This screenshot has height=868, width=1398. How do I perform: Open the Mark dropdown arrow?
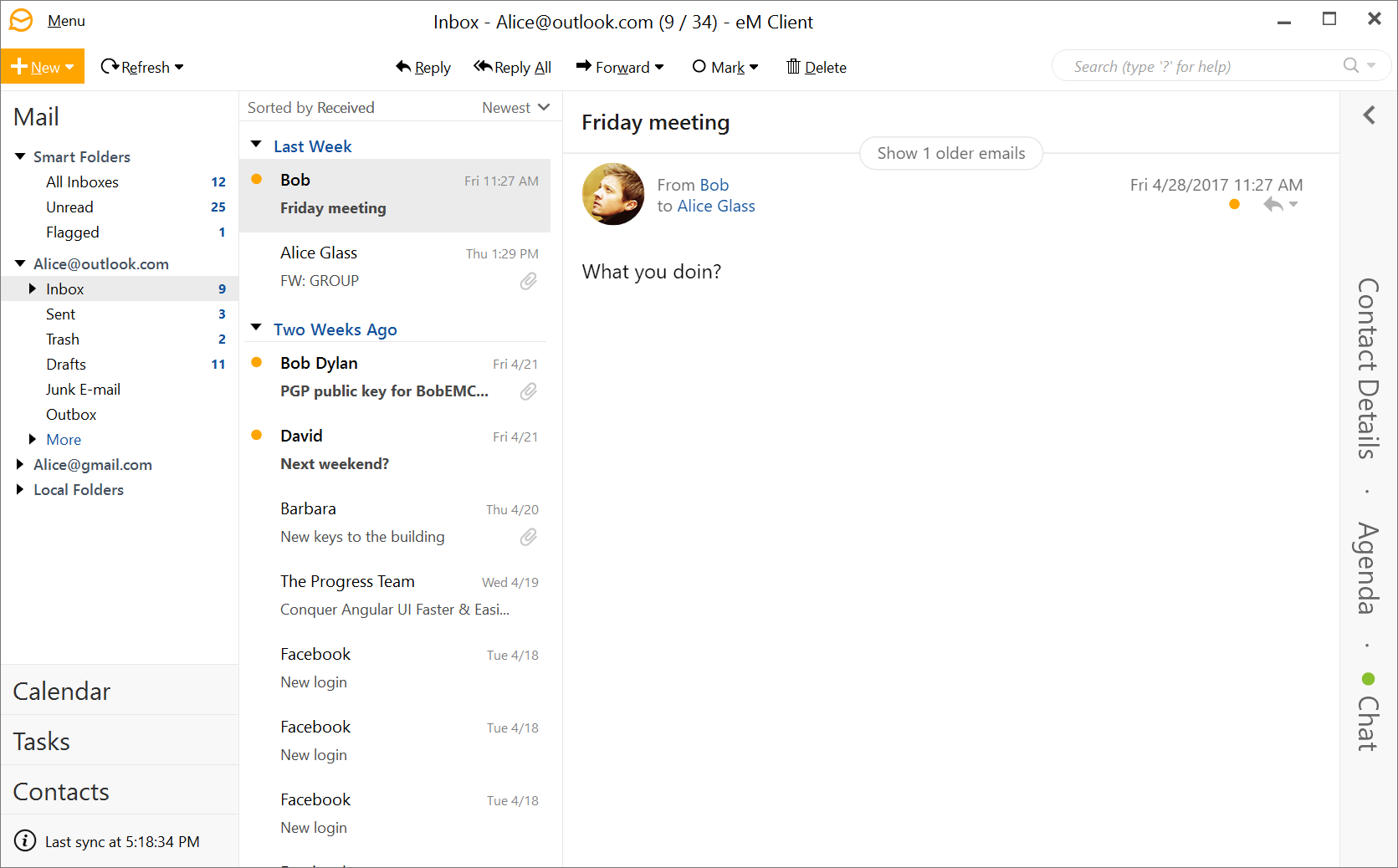coord(754,67)
